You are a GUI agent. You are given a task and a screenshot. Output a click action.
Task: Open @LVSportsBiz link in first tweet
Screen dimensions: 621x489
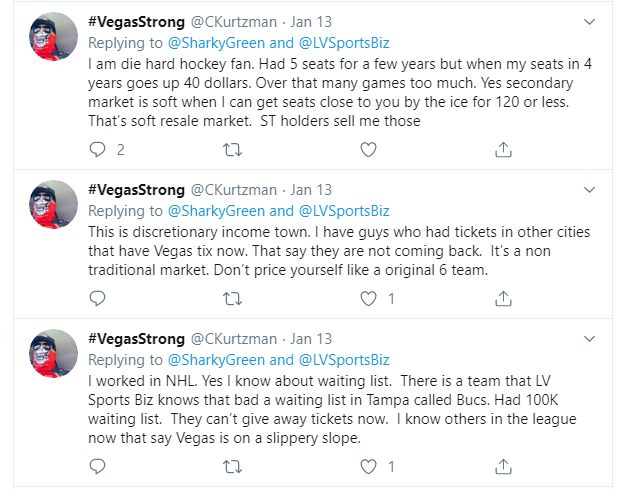(x=344, y=43)
